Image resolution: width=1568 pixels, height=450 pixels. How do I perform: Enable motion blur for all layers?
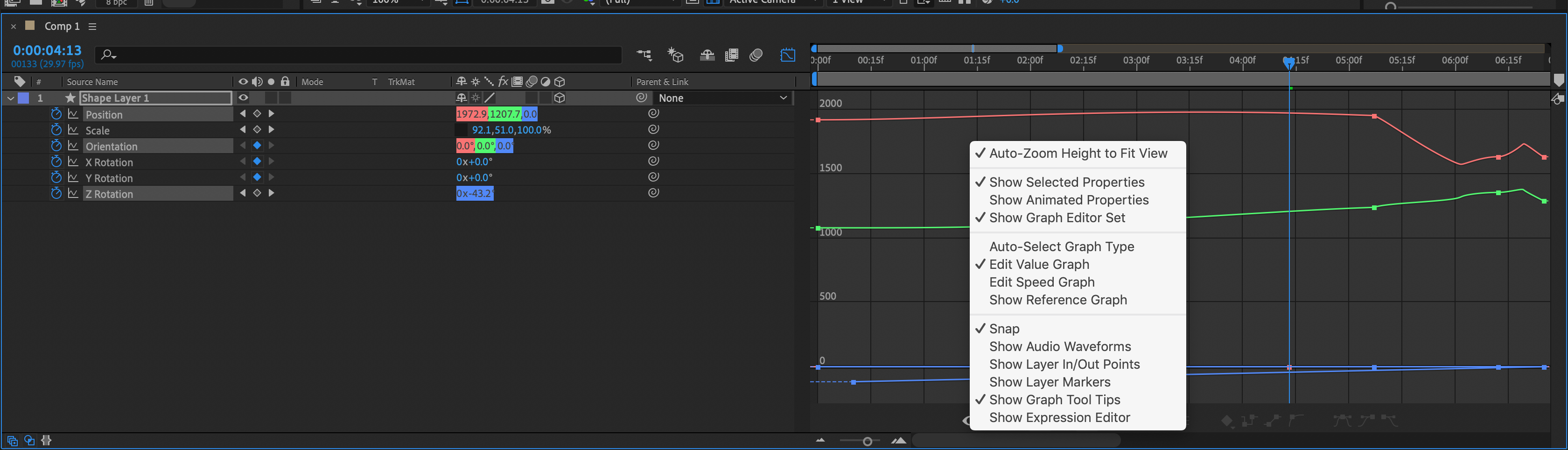tap(756, 56)
